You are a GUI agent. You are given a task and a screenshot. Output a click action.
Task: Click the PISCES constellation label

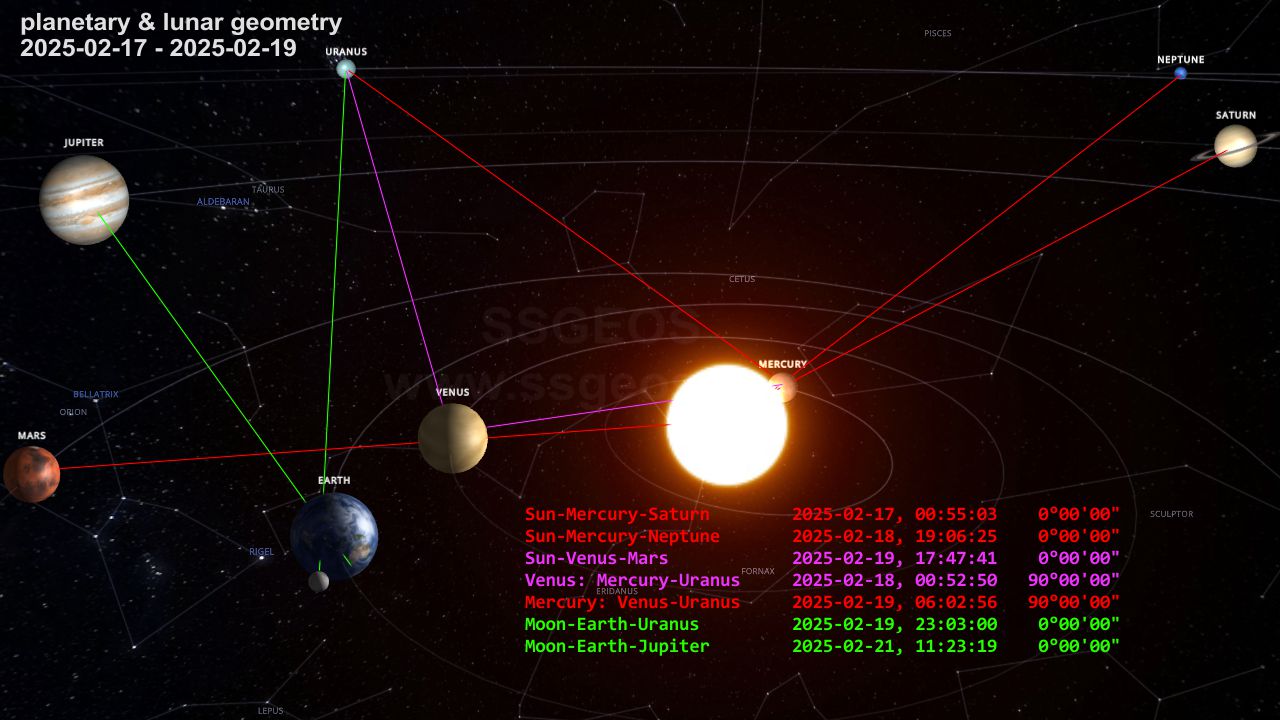(938, 33)
